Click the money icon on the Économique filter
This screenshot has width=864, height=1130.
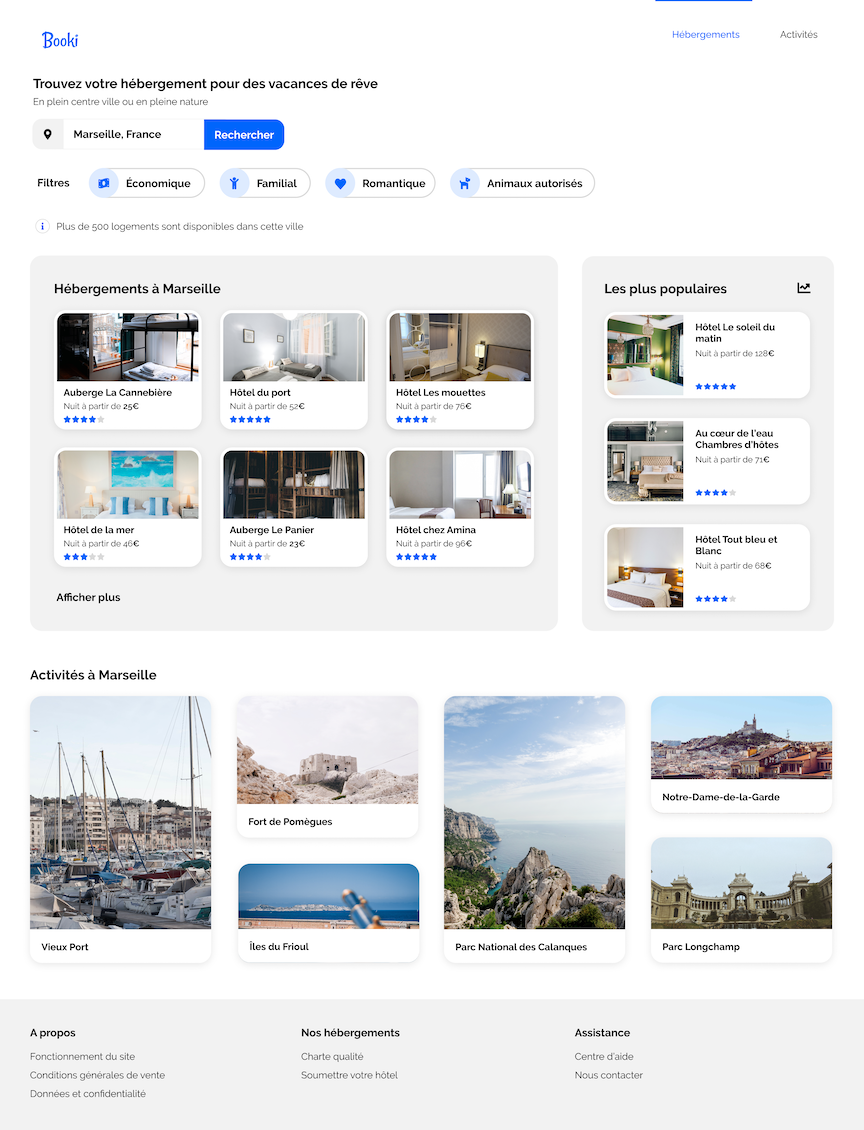point(104,183)
